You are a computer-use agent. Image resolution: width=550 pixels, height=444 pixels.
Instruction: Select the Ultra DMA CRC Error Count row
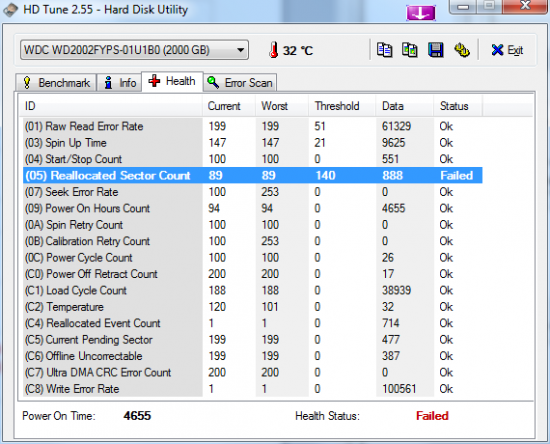pos(253,372)
